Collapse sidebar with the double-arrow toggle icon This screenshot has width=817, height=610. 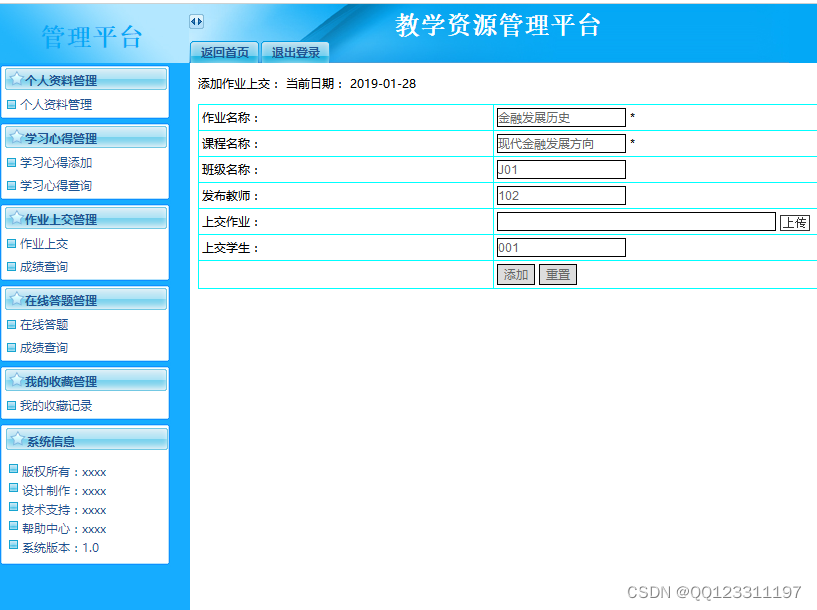tap(196, 21)
